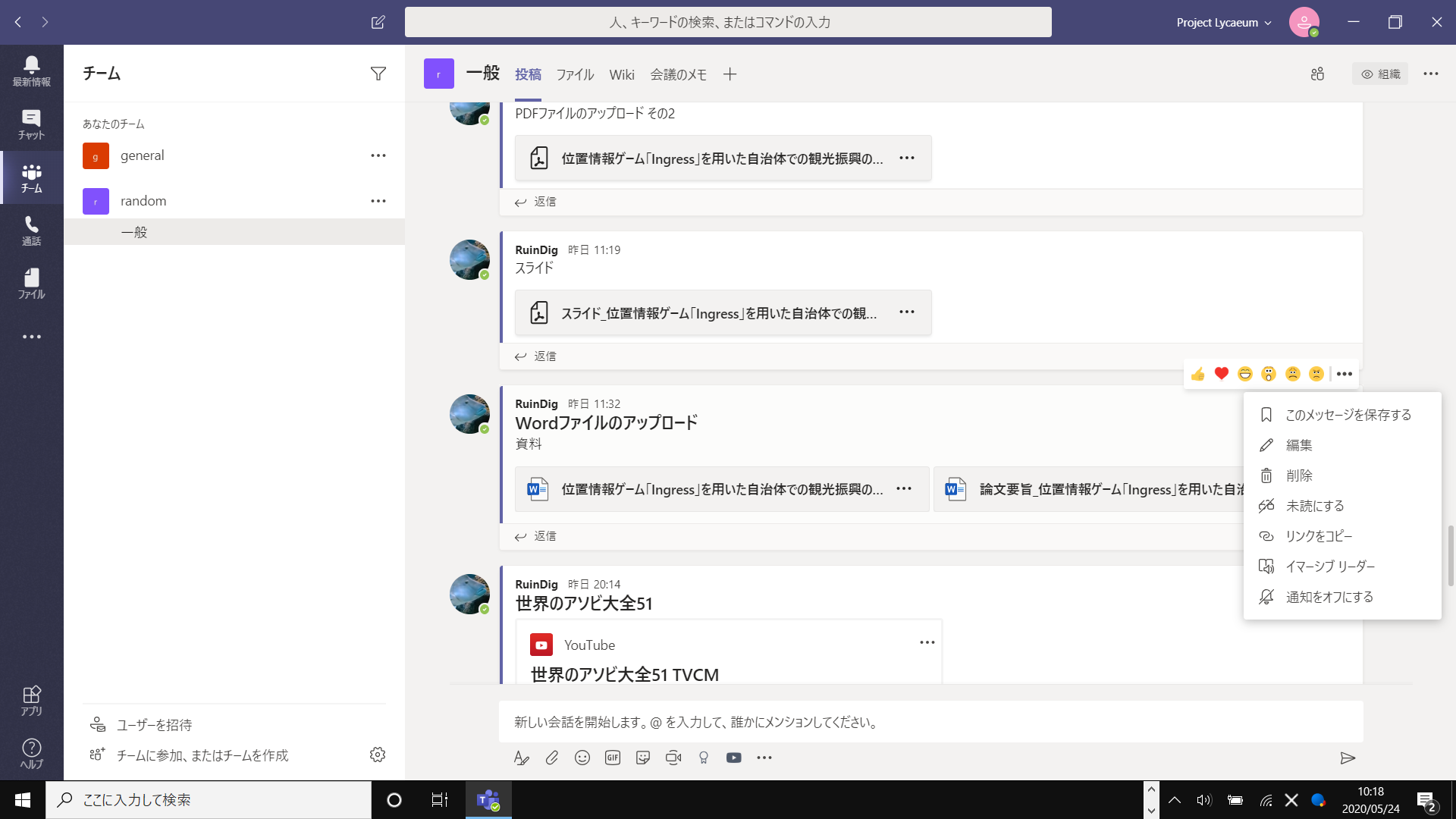This screenshot has width=1456, height=819.
Task: Open message formatting options
Action: pos(521,758)
